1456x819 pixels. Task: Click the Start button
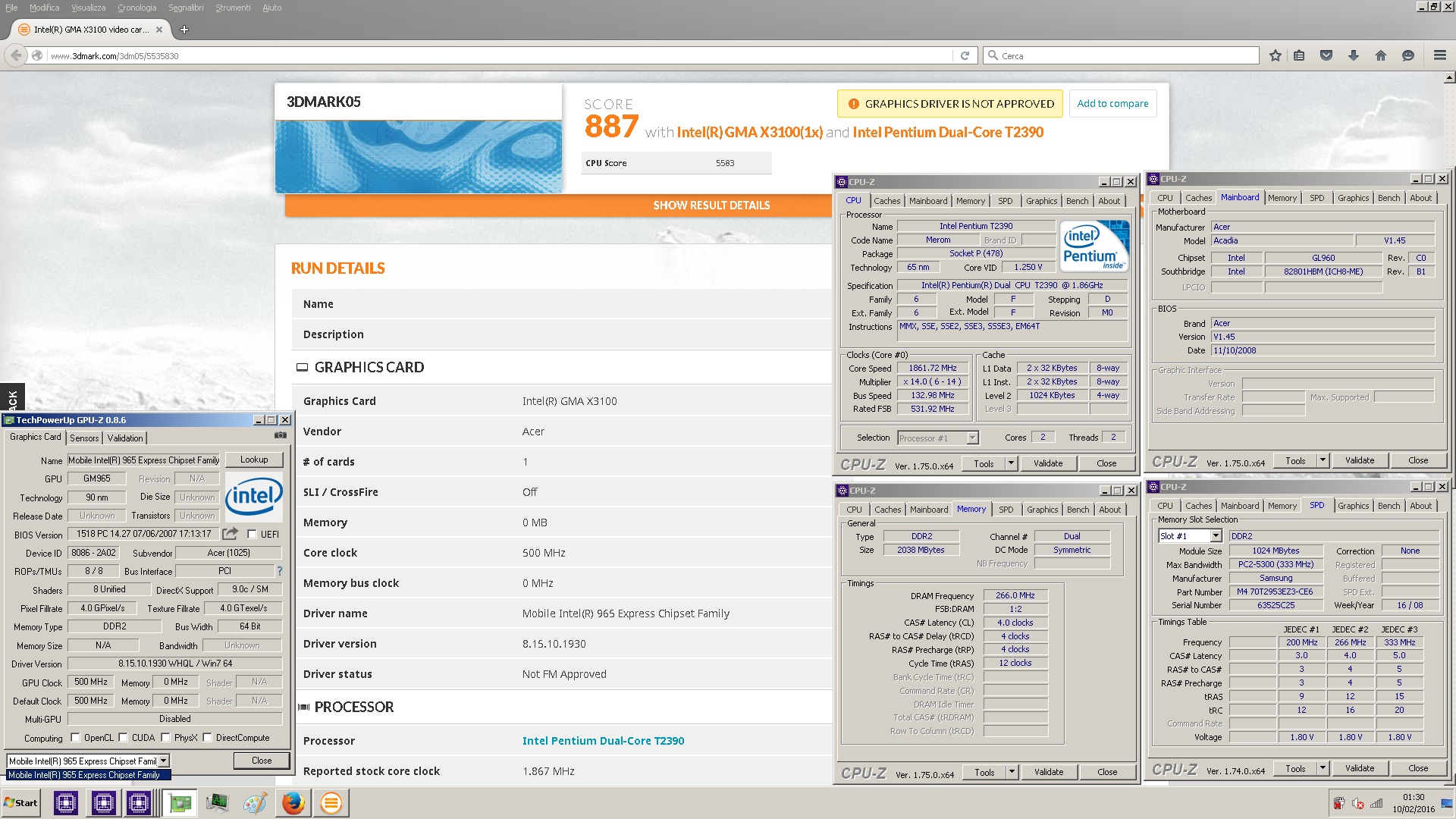pos(21,803)
